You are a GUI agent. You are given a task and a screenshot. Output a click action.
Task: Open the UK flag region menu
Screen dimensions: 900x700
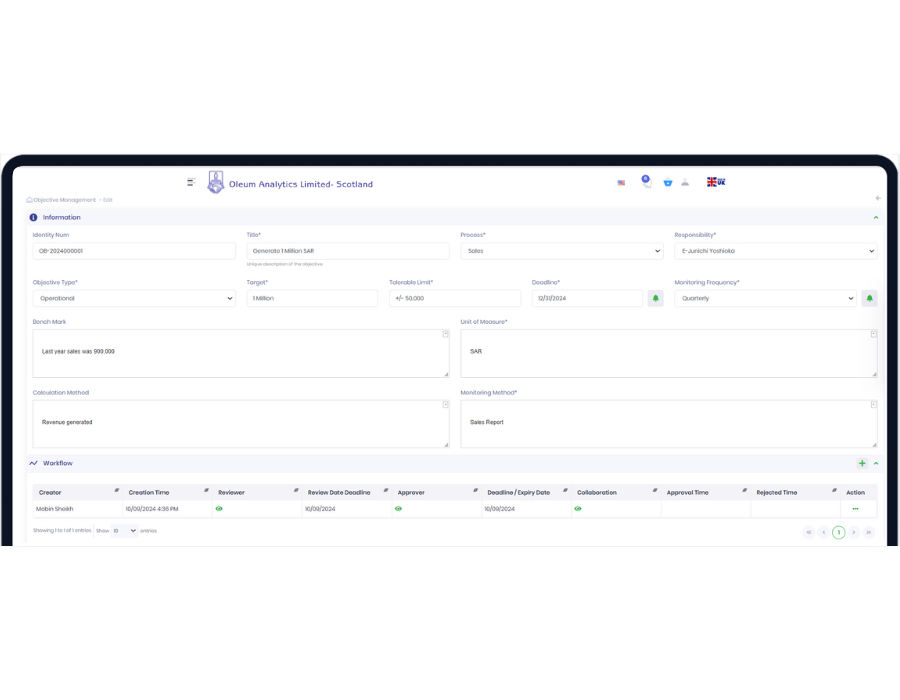point(716,182)
